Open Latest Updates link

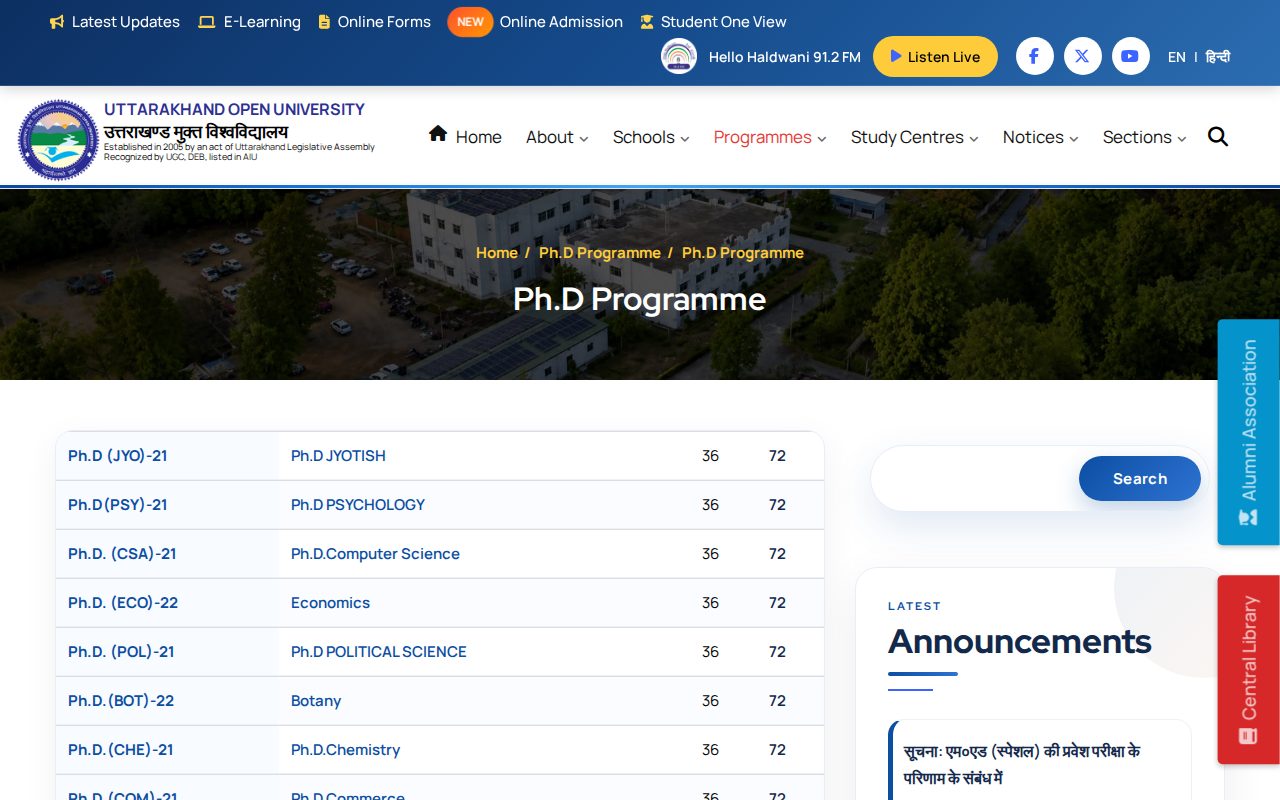tap(115, 22)
